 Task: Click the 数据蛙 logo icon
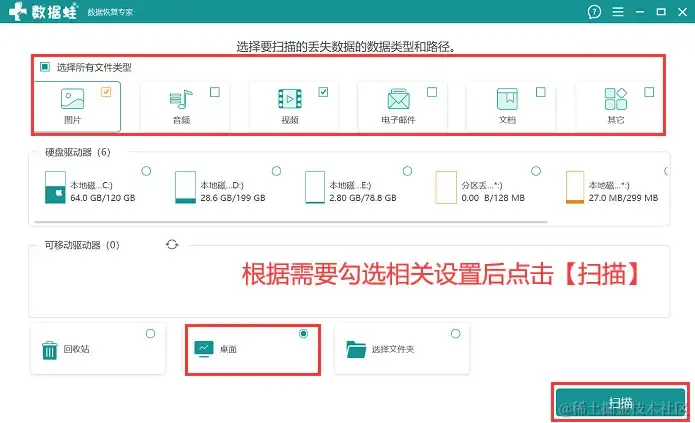[18, 12]
